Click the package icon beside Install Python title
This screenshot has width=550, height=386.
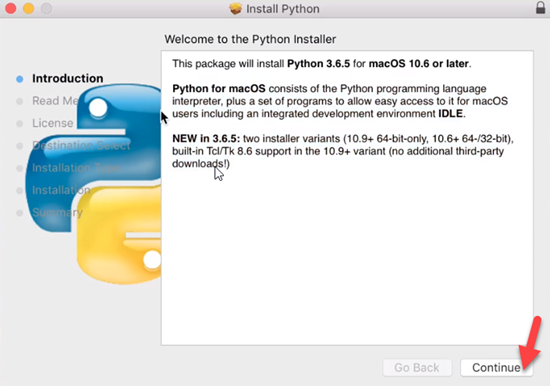[x=235, y=8]
